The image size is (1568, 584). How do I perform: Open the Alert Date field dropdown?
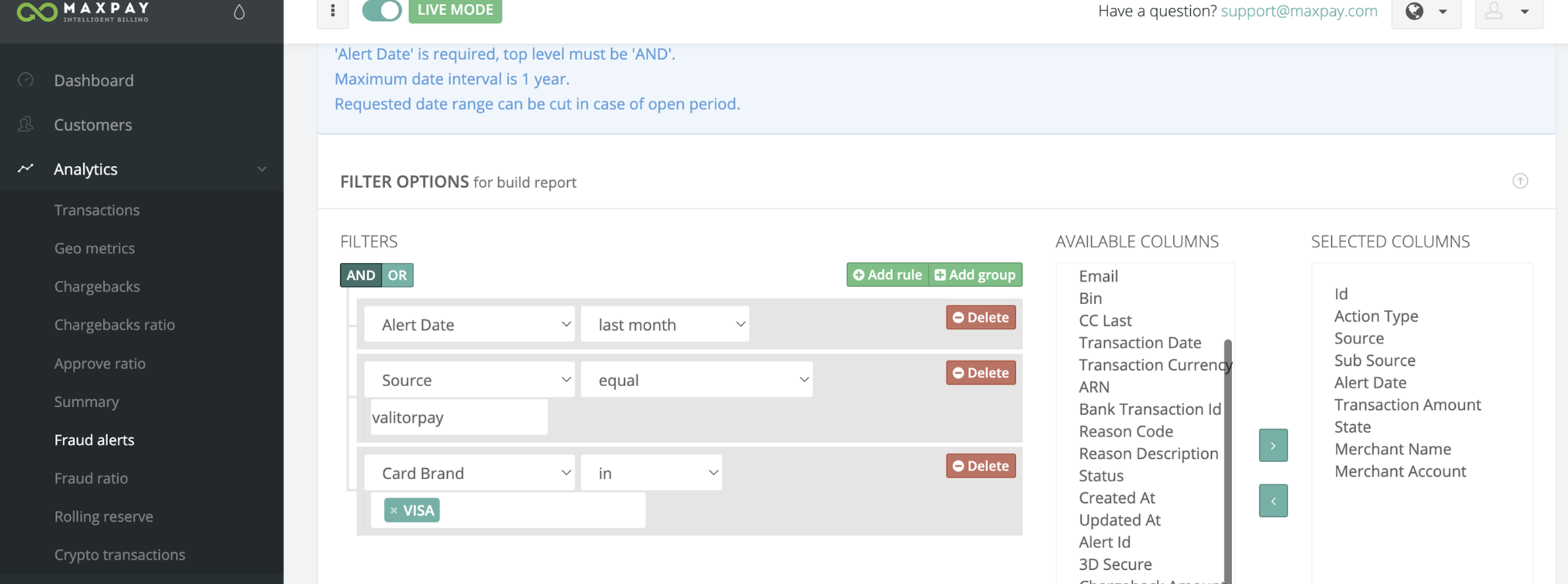point(469,325)
